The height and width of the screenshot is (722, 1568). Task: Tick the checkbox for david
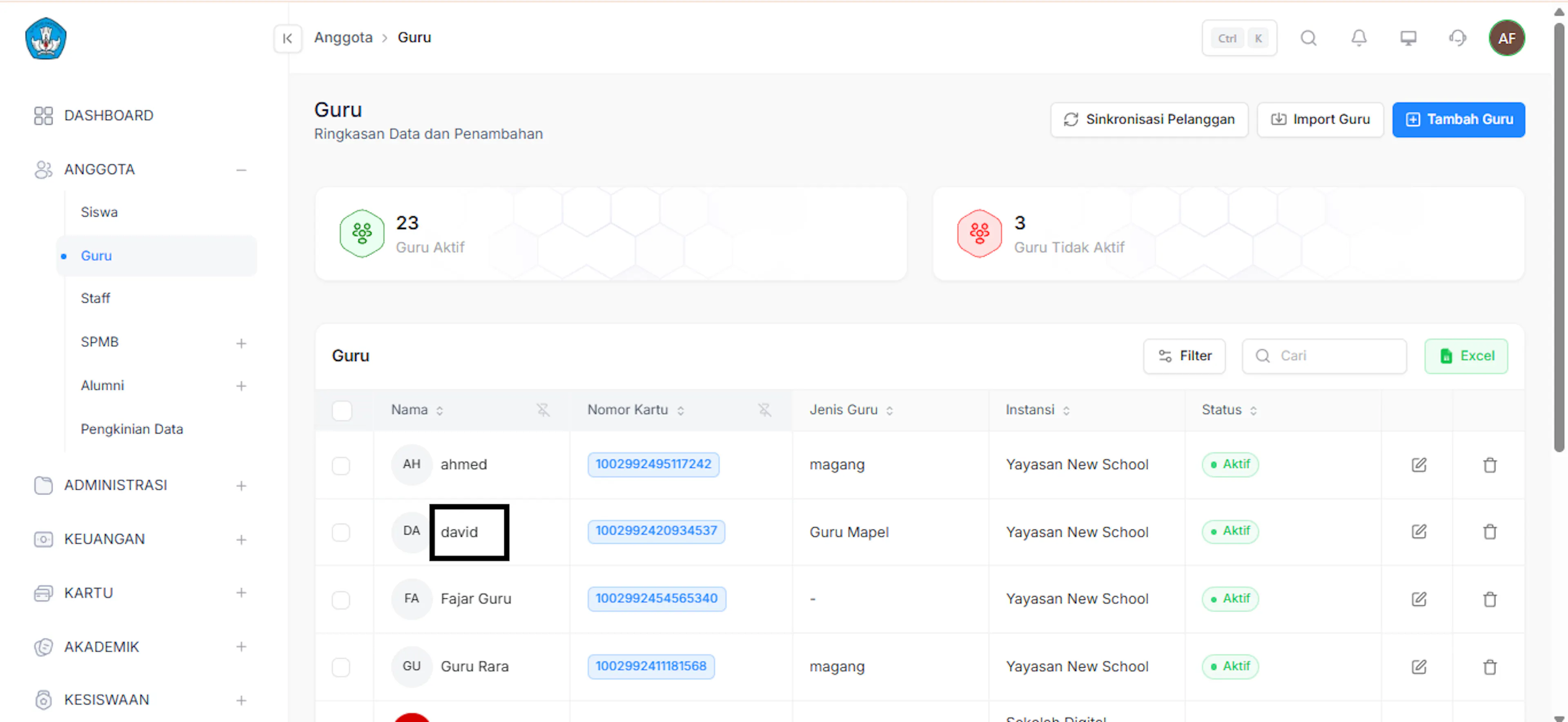(x=341, y=533)
